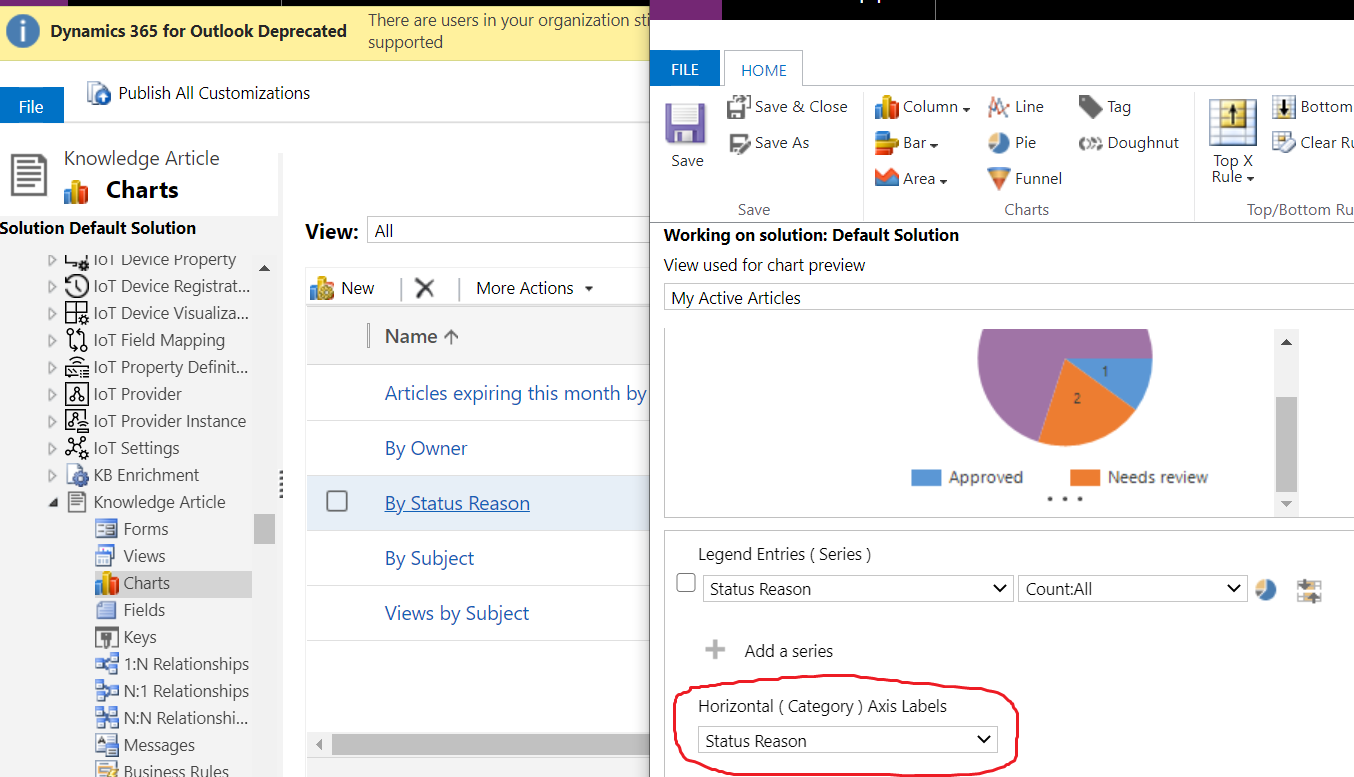Screen dimensions: 1354x777
Task: Switch to the FILE ribbon tab
Action: 685,70
